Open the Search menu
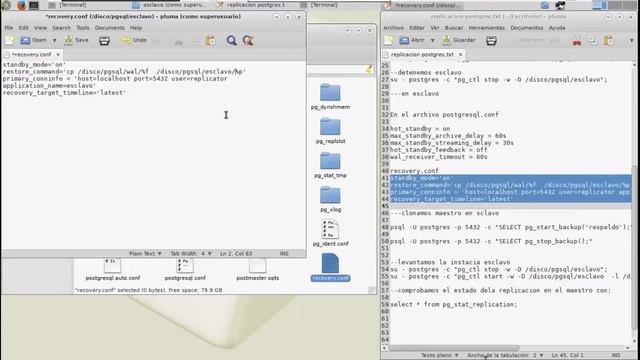640x360 pixels. tap(62, 28)
